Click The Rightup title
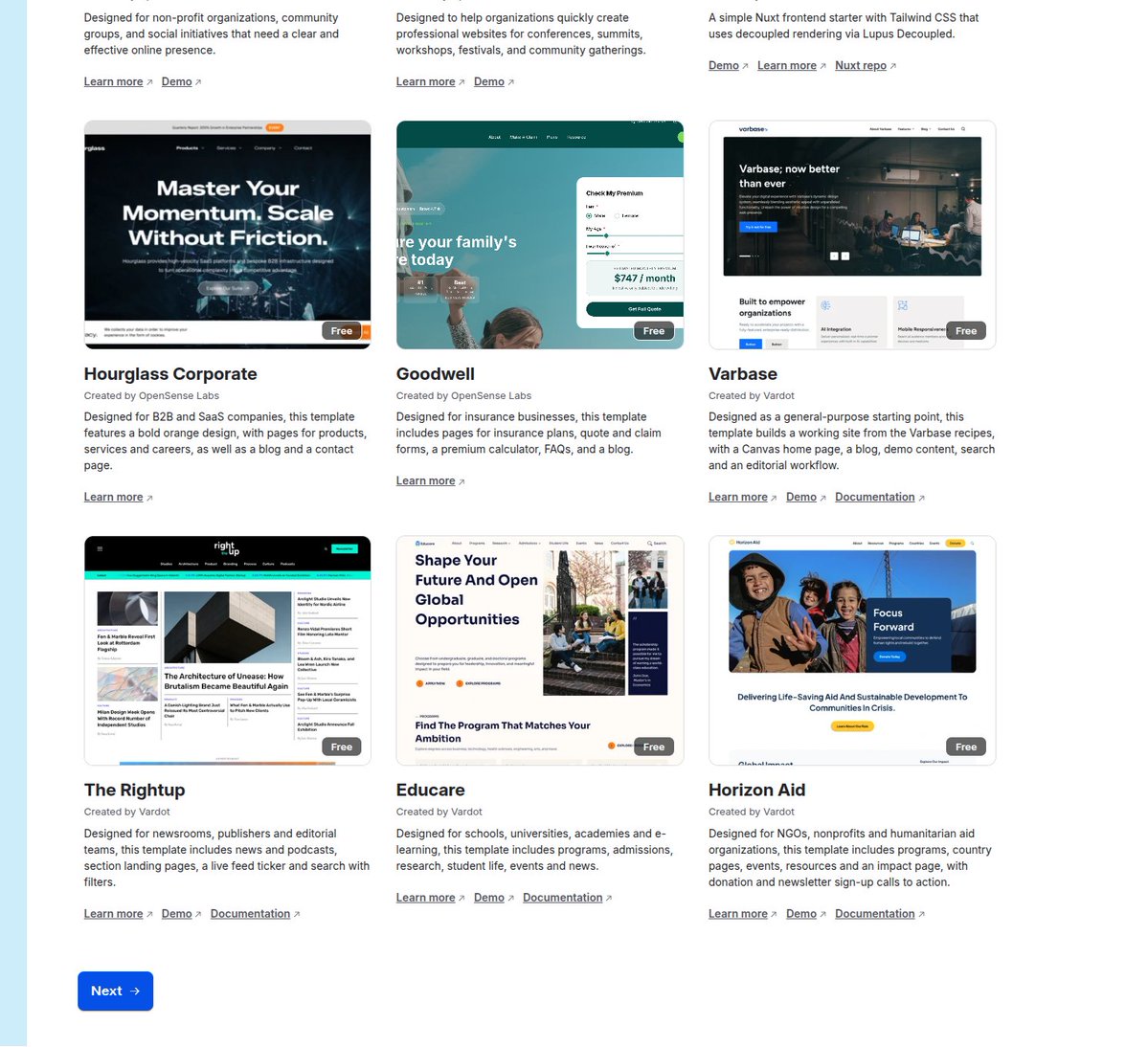Viewport: 1148px width, 1047px height. (135, 791)
